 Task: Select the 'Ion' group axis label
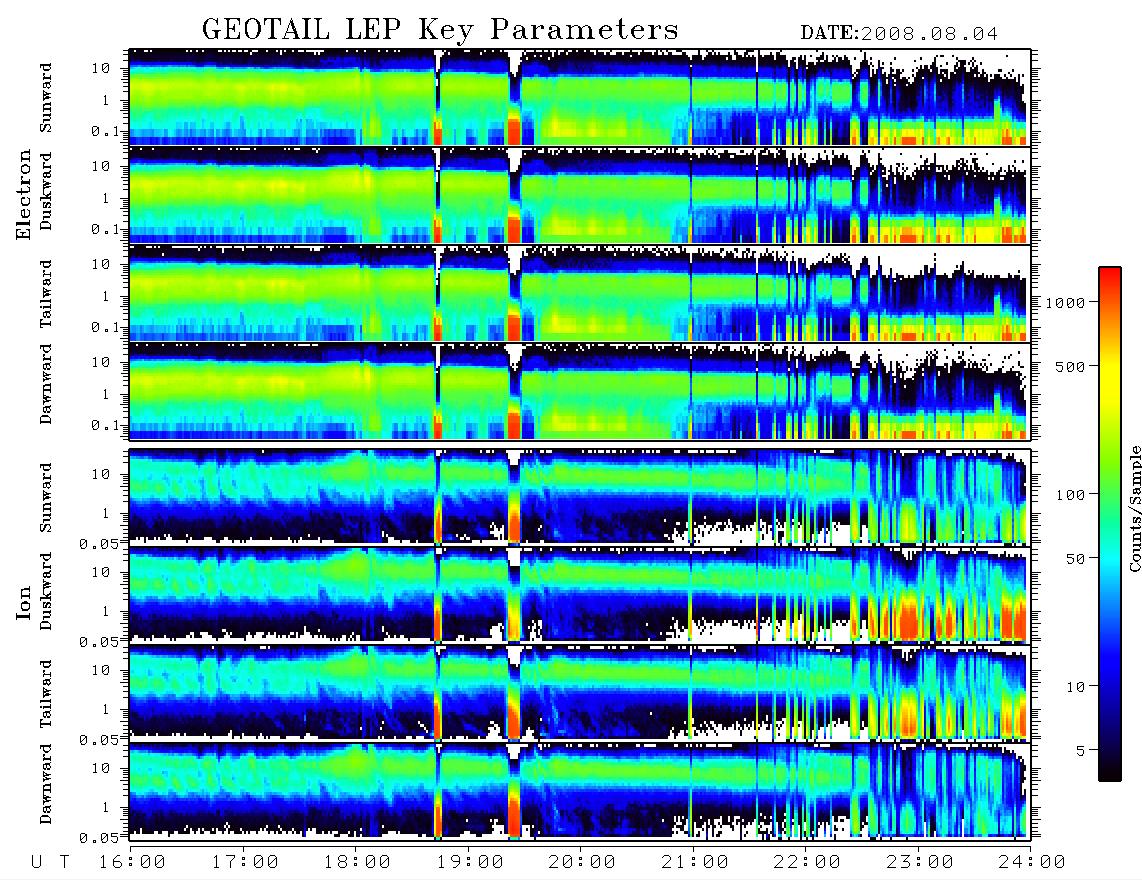pos(23,602)
